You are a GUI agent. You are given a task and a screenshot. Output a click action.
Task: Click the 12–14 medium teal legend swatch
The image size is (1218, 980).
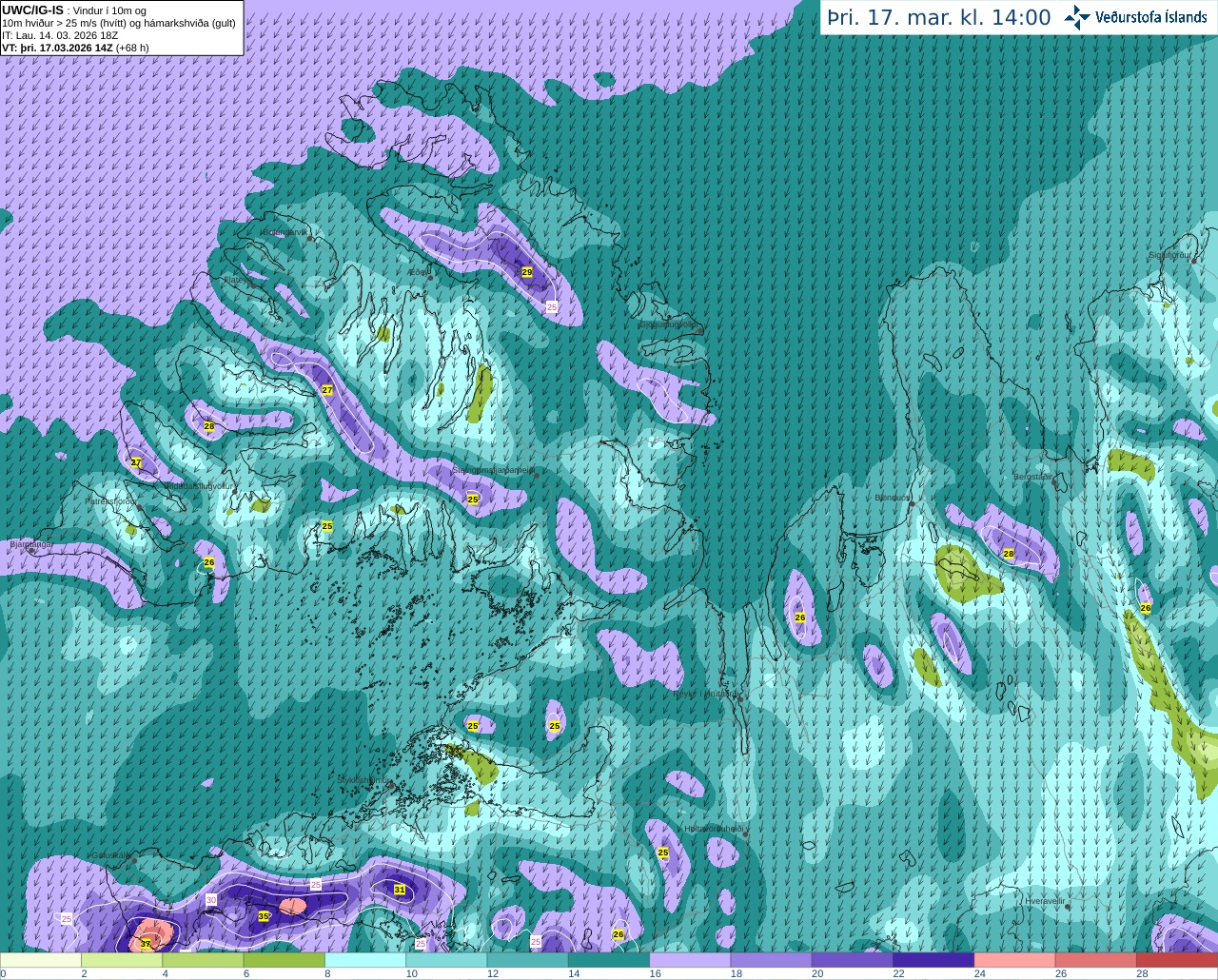[528, 960]
